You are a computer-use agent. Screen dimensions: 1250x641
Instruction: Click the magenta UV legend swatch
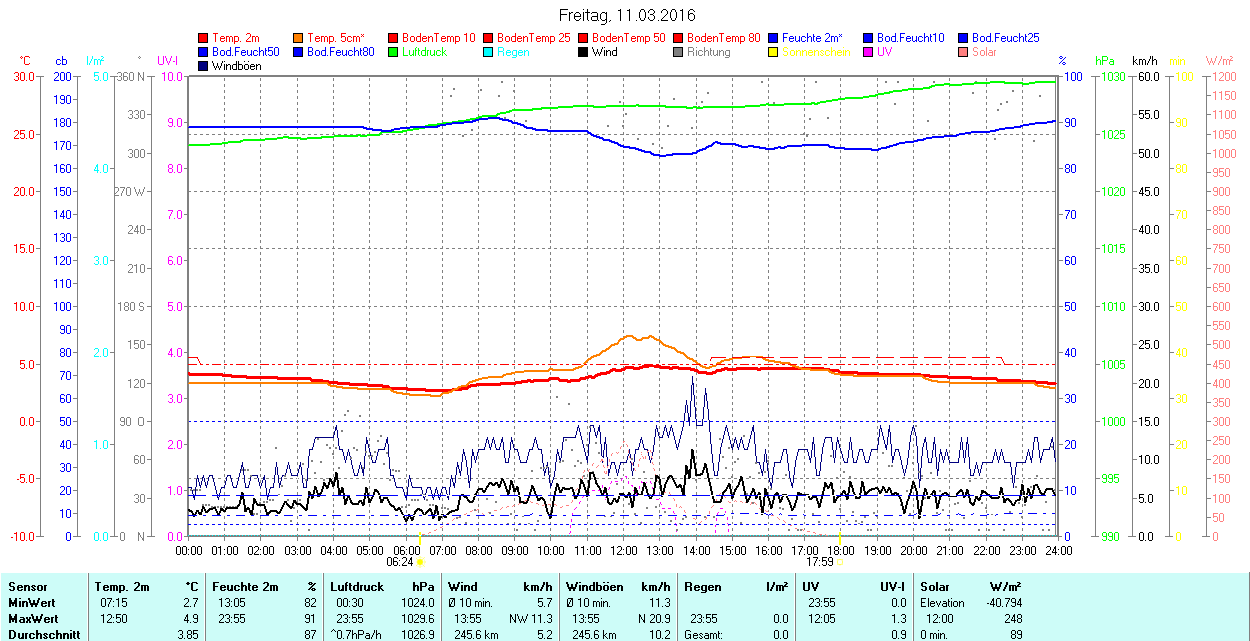coord(868,52)
